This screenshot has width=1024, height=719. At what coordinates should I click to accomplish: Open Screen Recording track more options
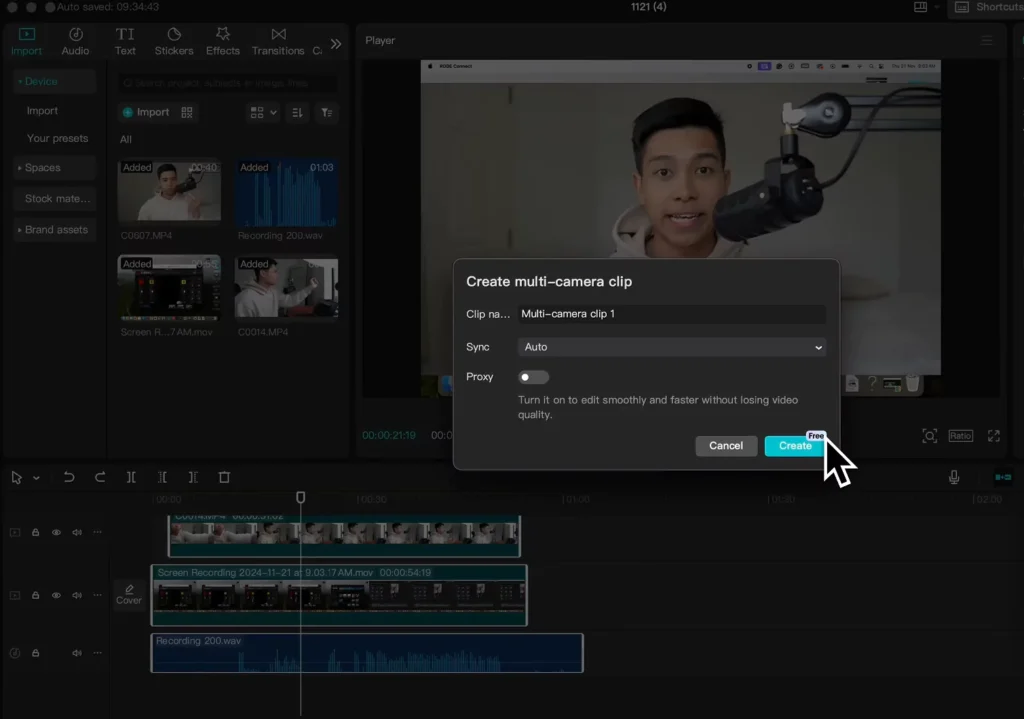(97, 596)
